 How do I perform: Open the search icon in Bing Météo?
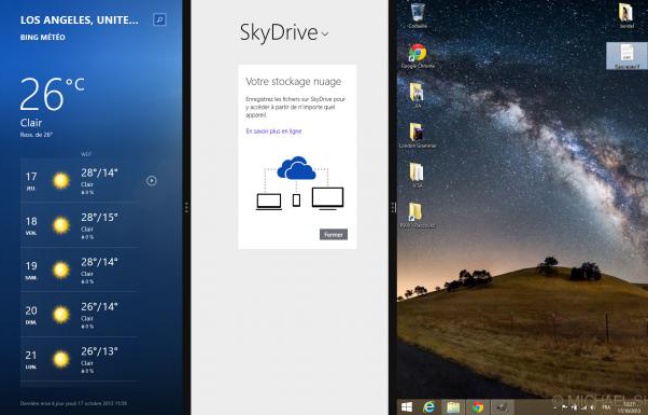pos(160,19)
